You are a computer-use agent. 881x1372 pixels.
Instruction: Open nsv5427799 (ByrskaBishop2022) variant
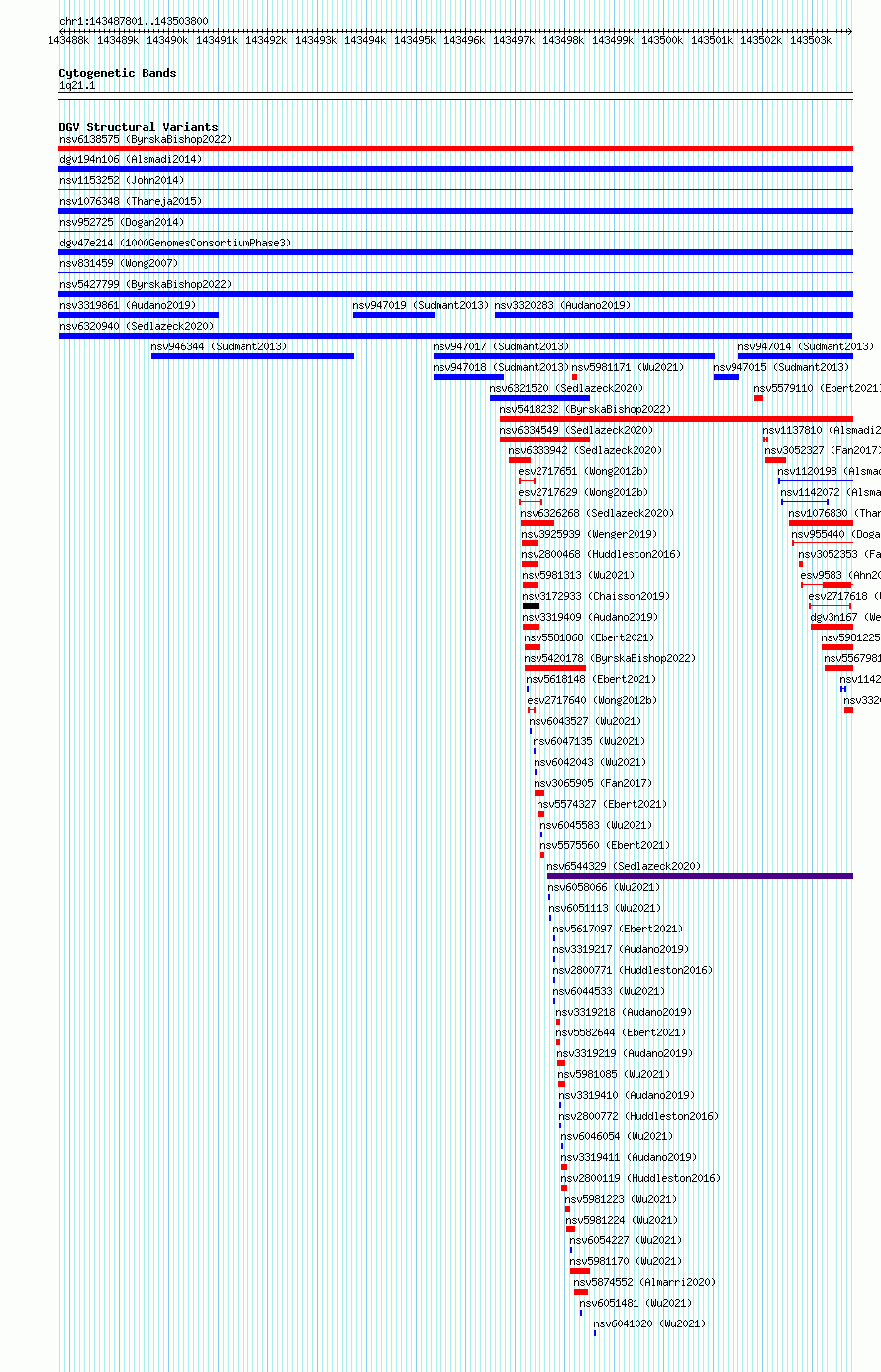click(146, 284)
